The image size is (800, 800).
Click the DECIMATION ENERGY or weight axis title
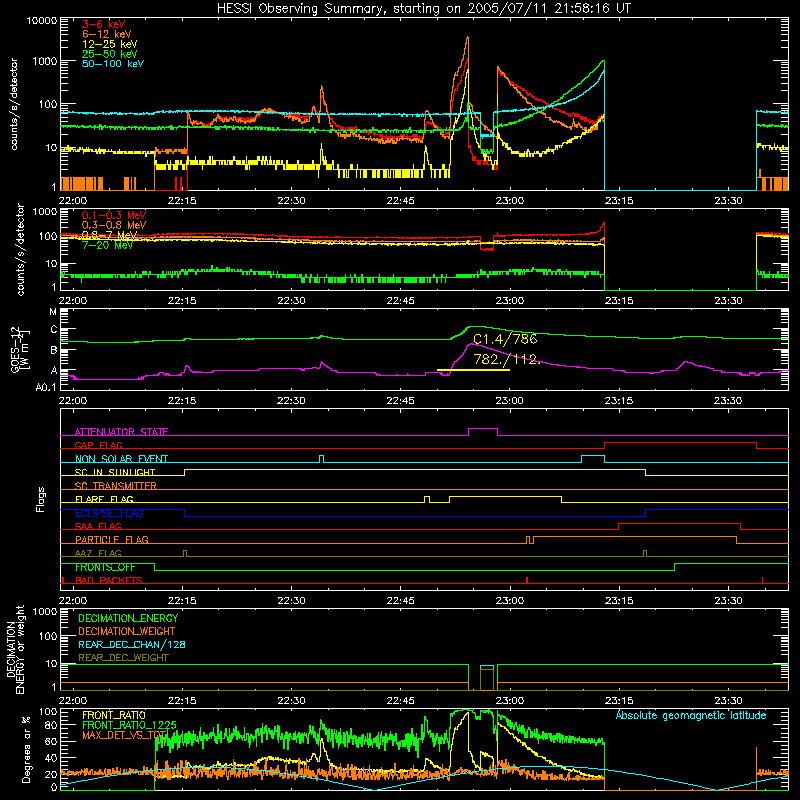point(16,650)
